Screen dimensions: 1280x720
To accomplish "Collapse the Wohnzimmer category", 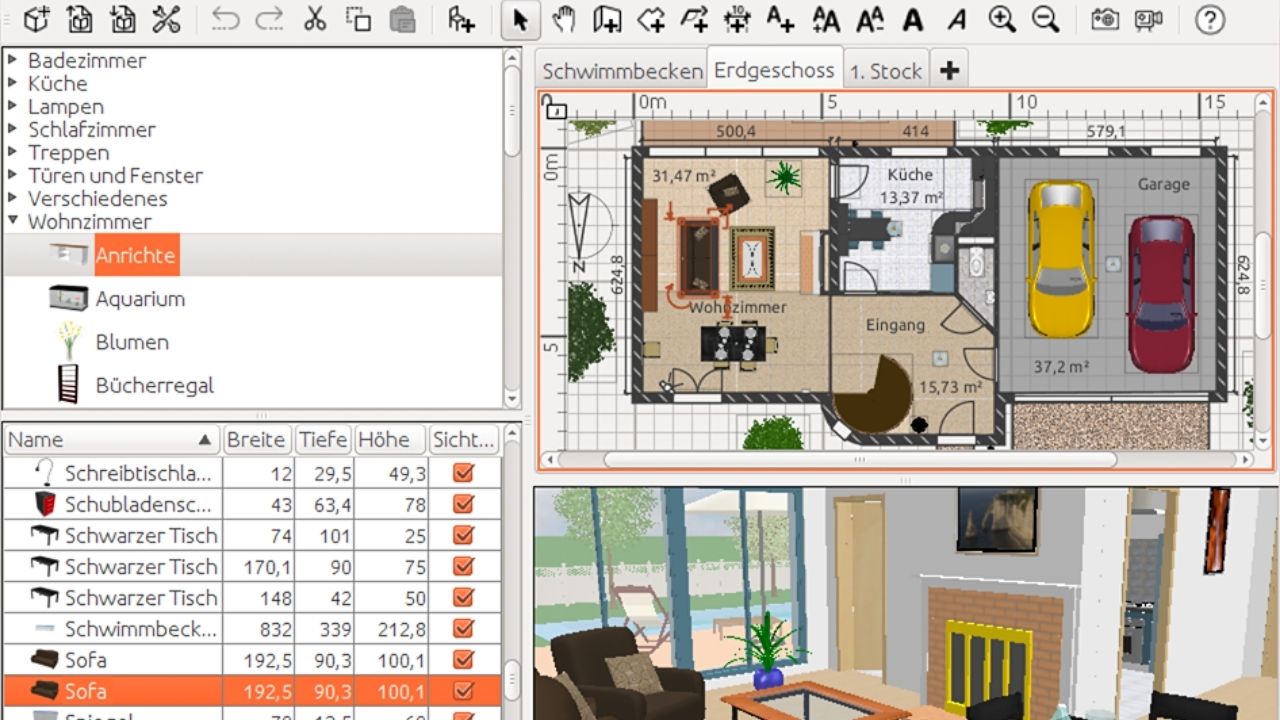I will (x=12, y=222).
